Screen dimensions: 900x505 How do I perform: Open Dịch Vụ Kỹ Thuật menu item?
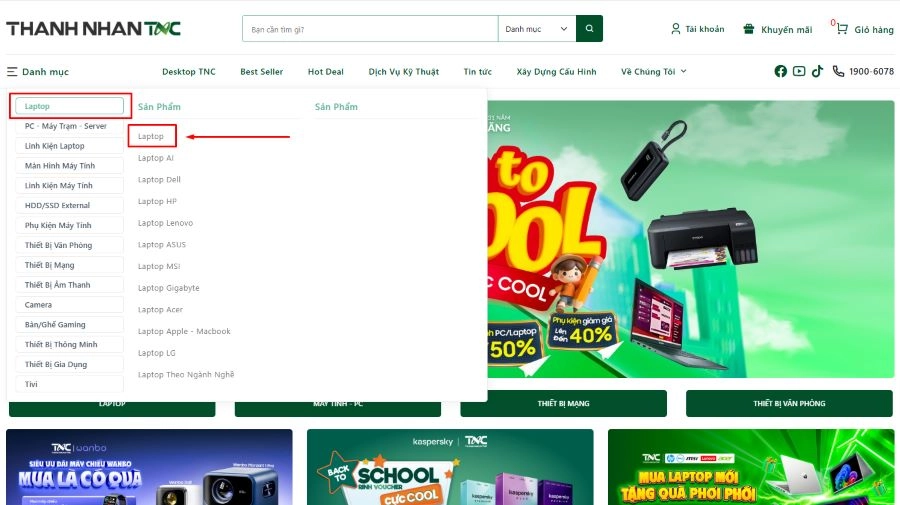point(404,72)
